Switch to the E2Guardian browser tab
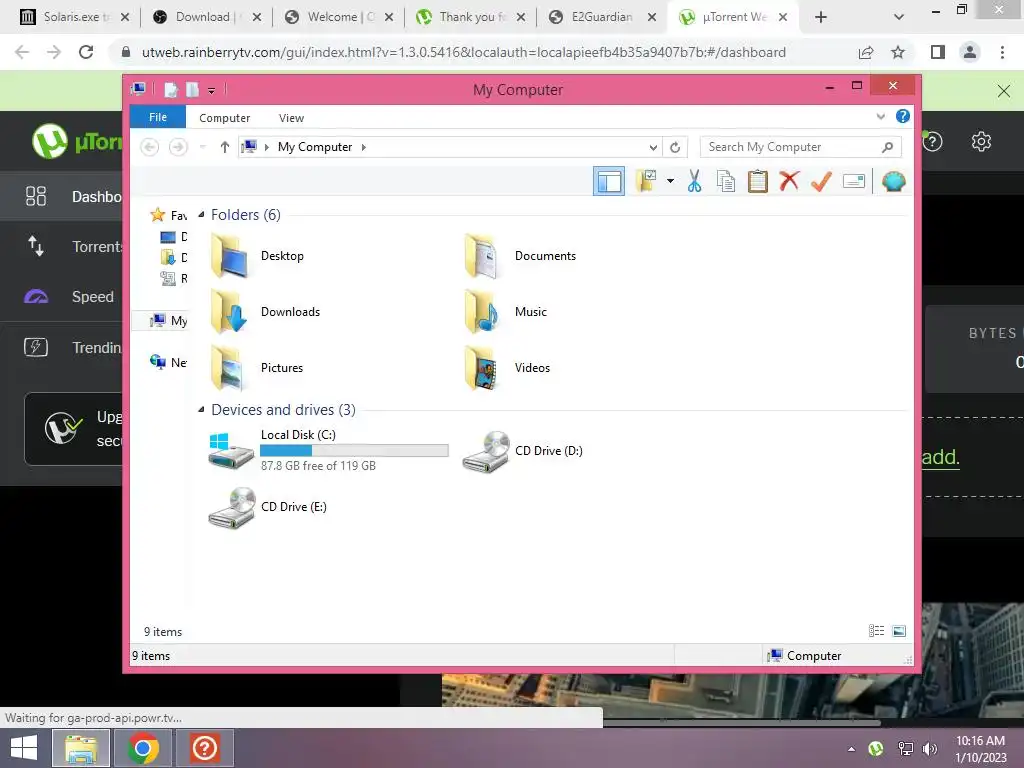 tap(601, 17)
